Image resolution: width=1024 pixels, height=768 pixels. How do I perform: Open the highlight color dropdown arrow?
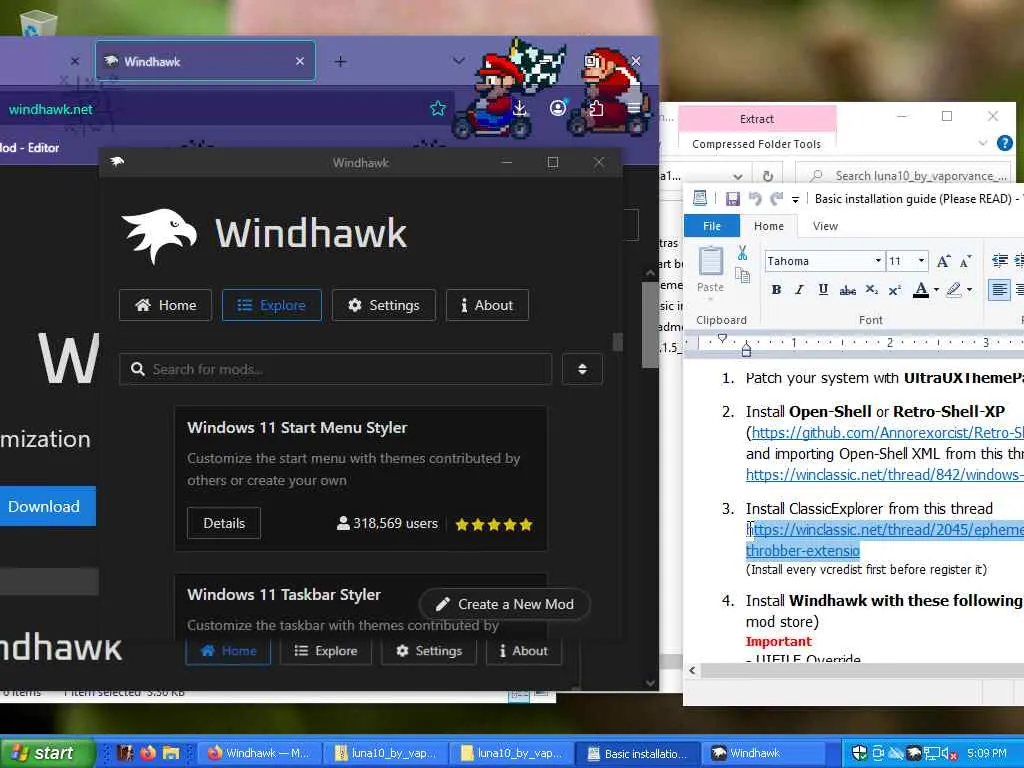click(x=969, y=289)
